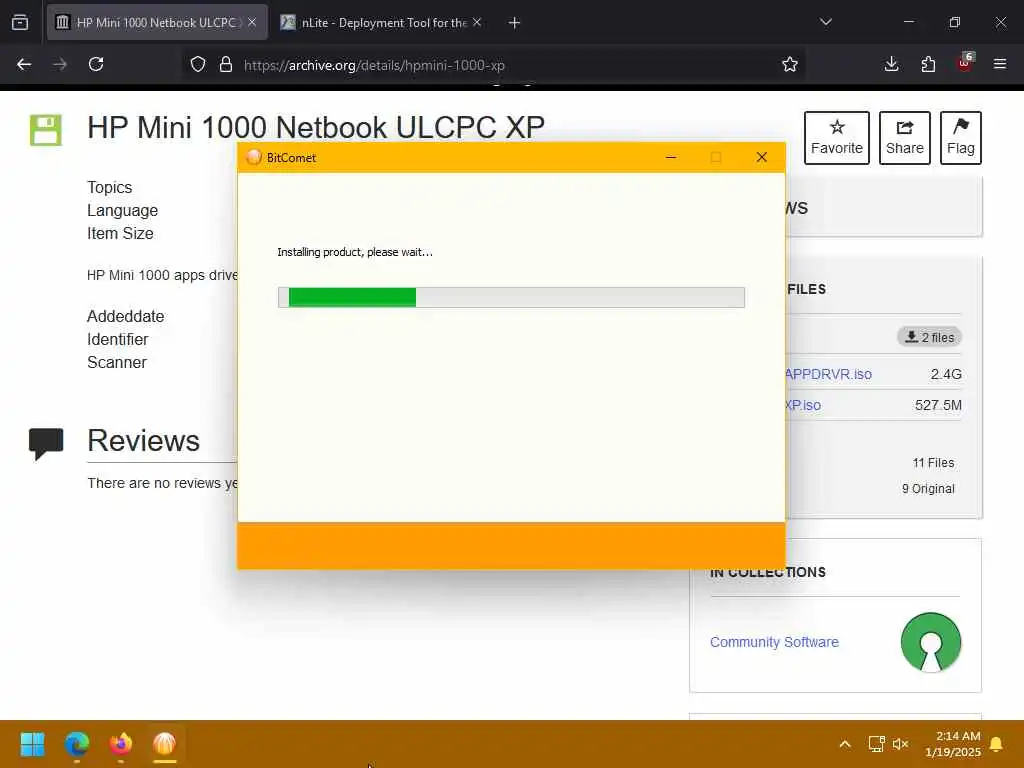Bookmark this page with the star icon
This screenshot has height=768, width=1024.
[790, 65]
